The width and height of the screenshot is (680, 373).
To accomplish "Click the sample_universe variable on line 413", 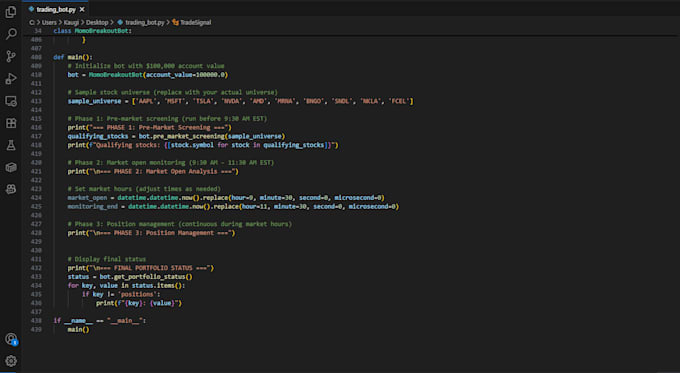I will pyautogui.click(x=94, y=101).
